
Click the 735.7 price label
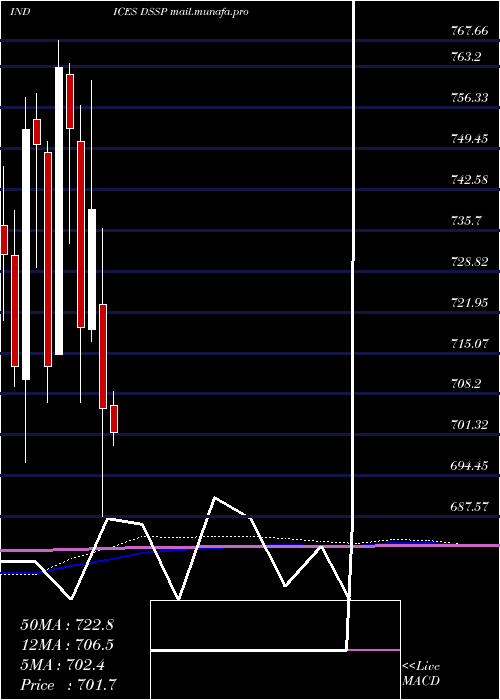(x=465, y=221)
